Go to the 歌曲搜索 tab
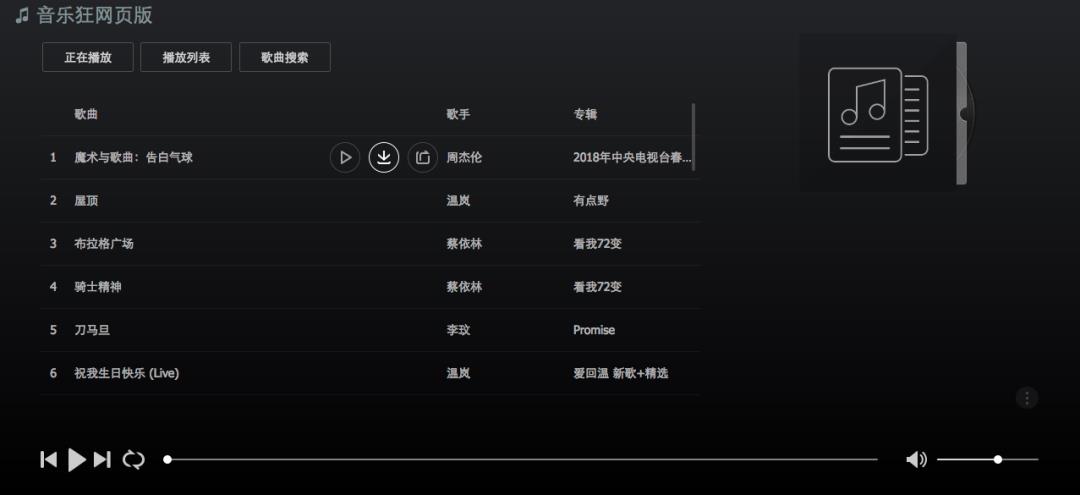This screenshot has width=1080, height=495. [284, 57]
